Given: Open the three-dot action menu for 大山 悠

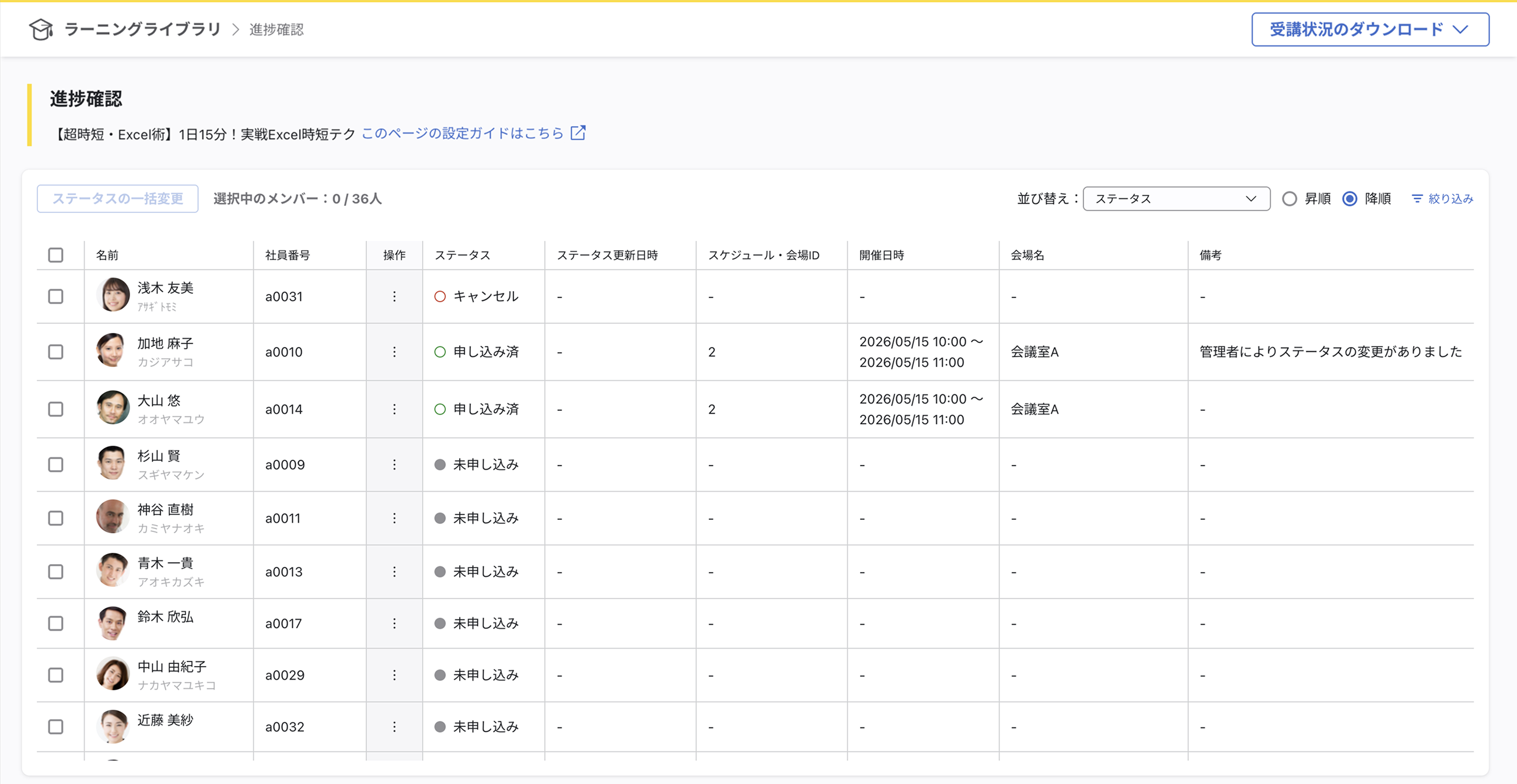Looking at the screenshot, I should [394, 409].
